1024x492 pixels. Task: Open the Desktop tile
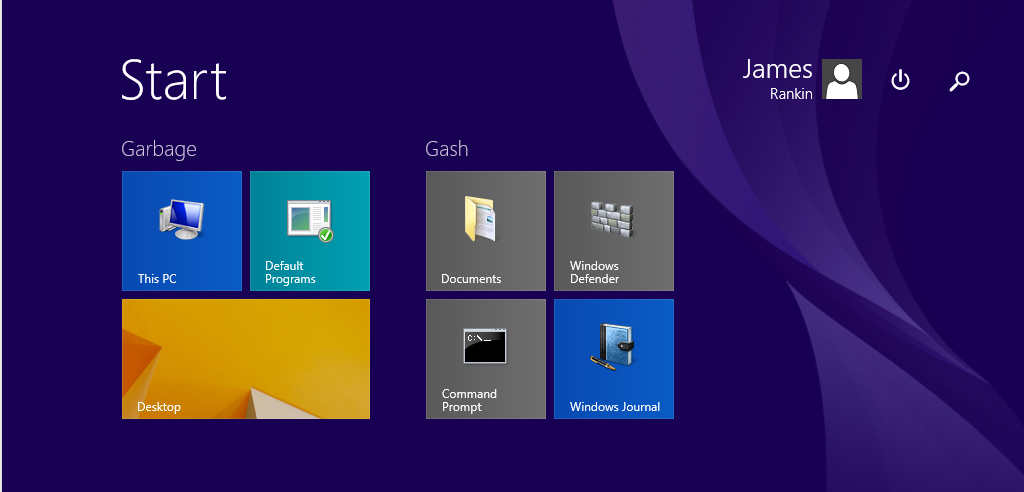coord(246,359)
